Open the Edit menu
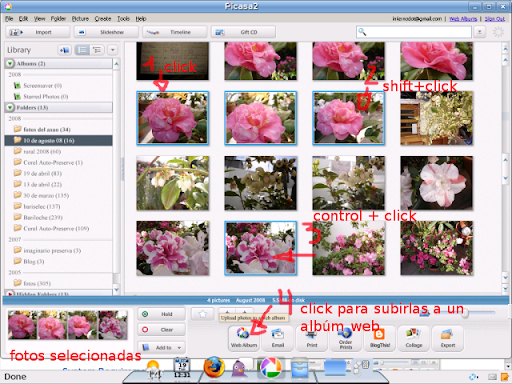The width and height of the screenshot is (512, 384). [23, 19]
